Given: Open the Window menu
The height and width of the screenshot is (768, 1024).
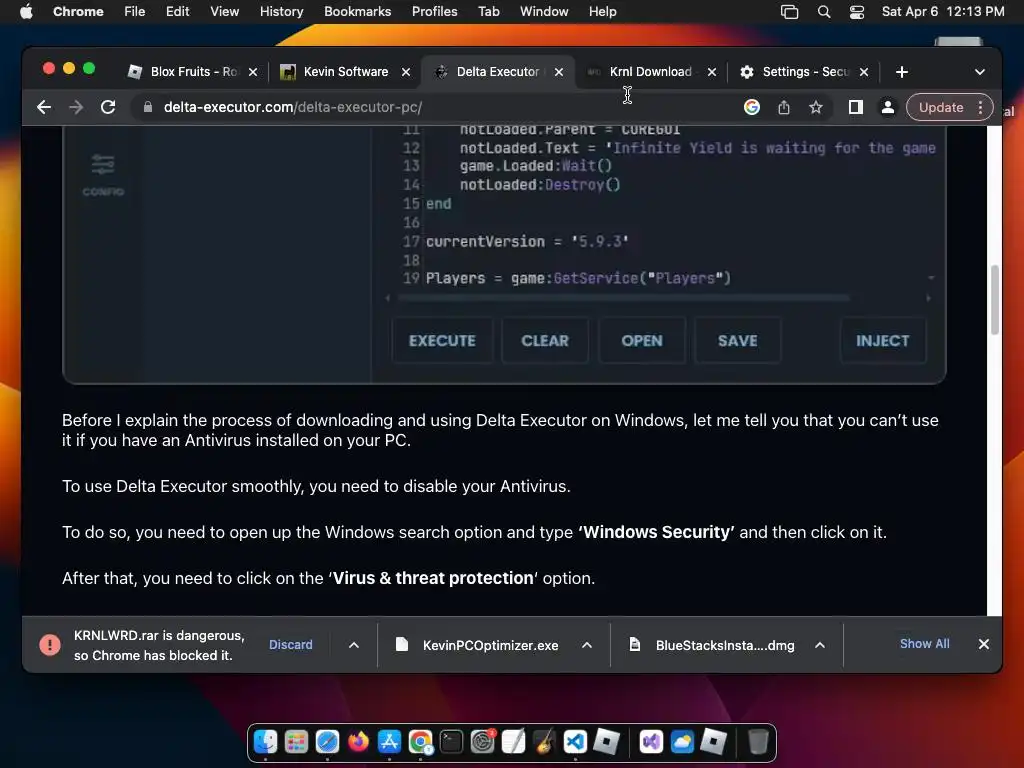Looking at the screenshot, I should pyautogui.click(x=544, y=12).
